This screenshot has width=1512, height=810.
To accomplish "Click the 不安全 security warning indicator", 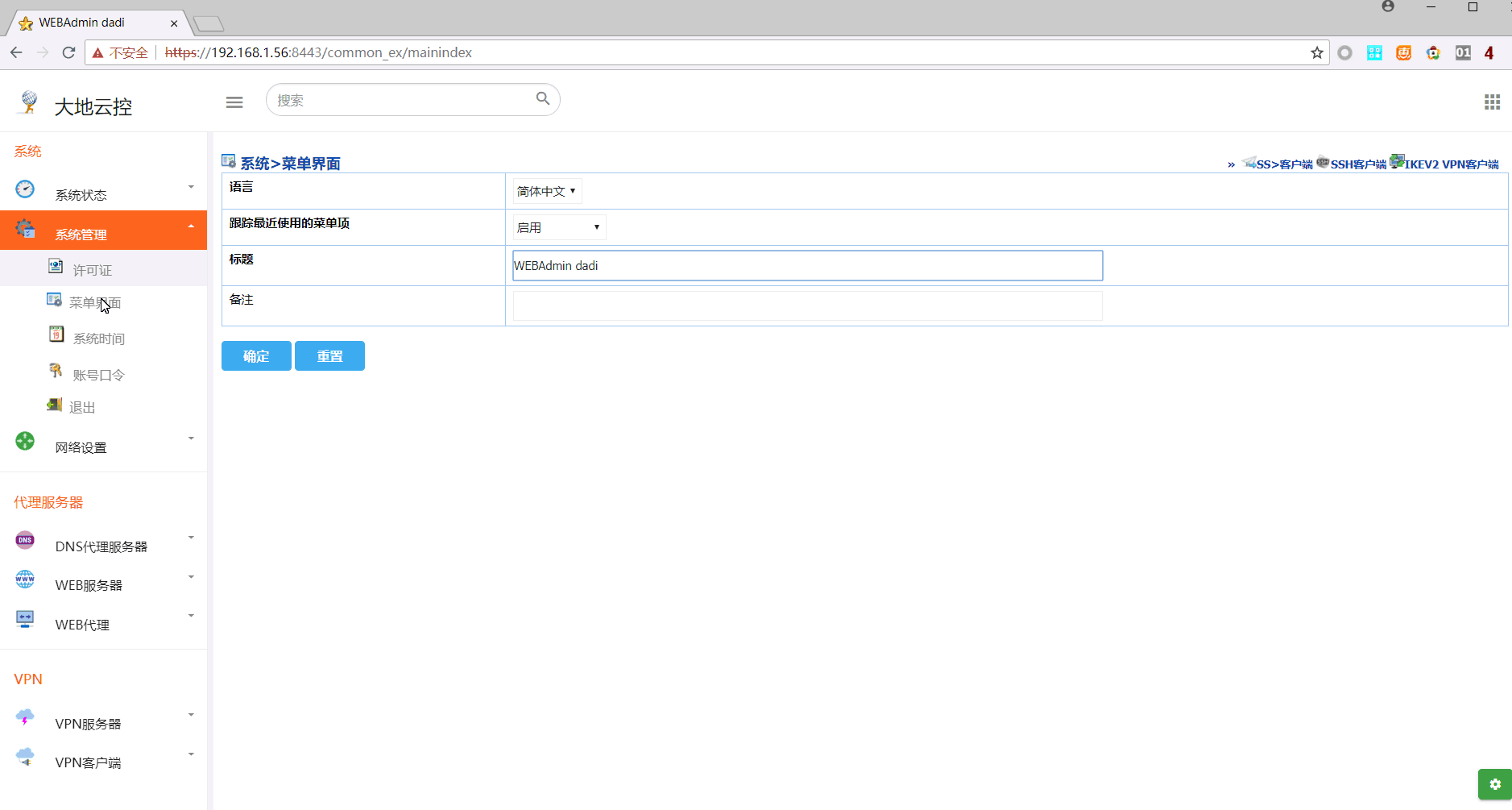I will click(x=121, y=52).
